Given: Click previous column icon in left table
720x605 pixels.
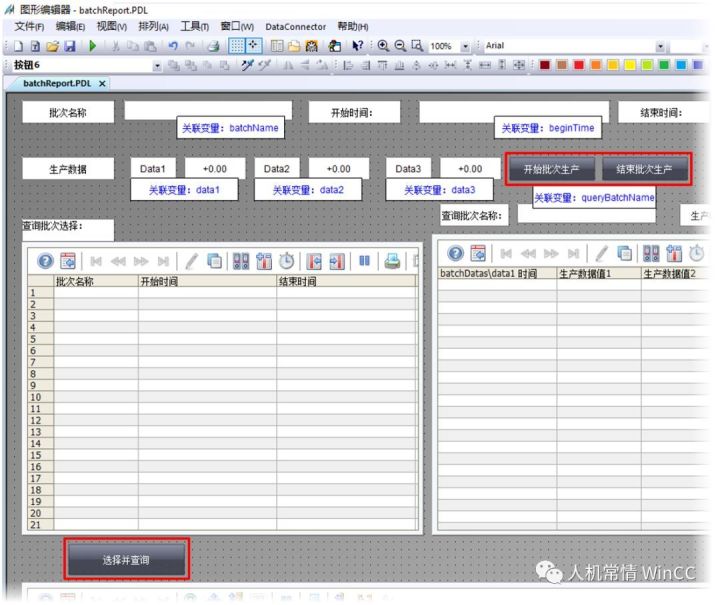Looking at the screenshot, I should 315,261.
